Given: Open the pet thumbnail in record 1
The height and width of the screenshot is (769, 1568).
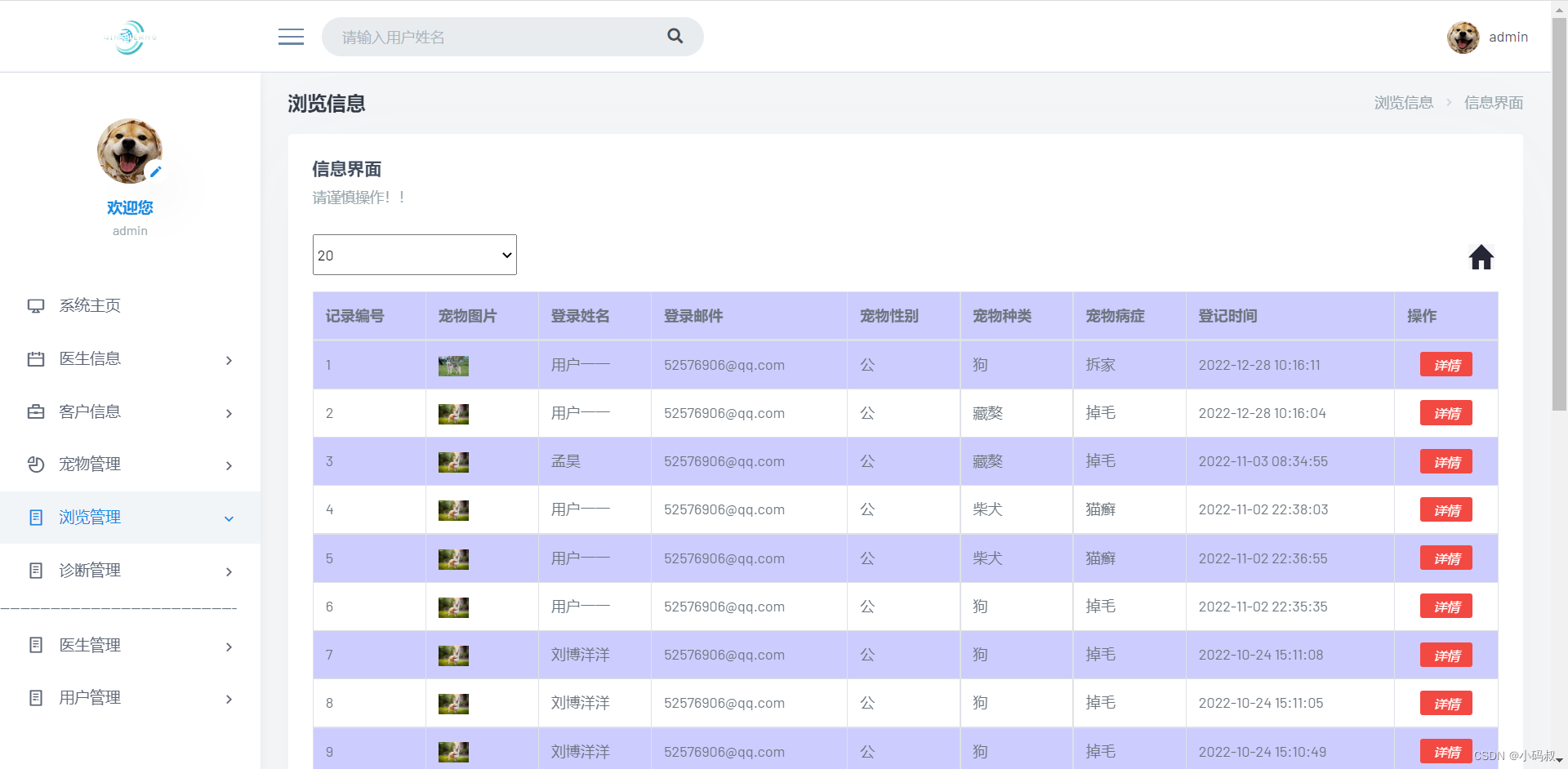Looking at the screenshot, I should pos(453,366).
